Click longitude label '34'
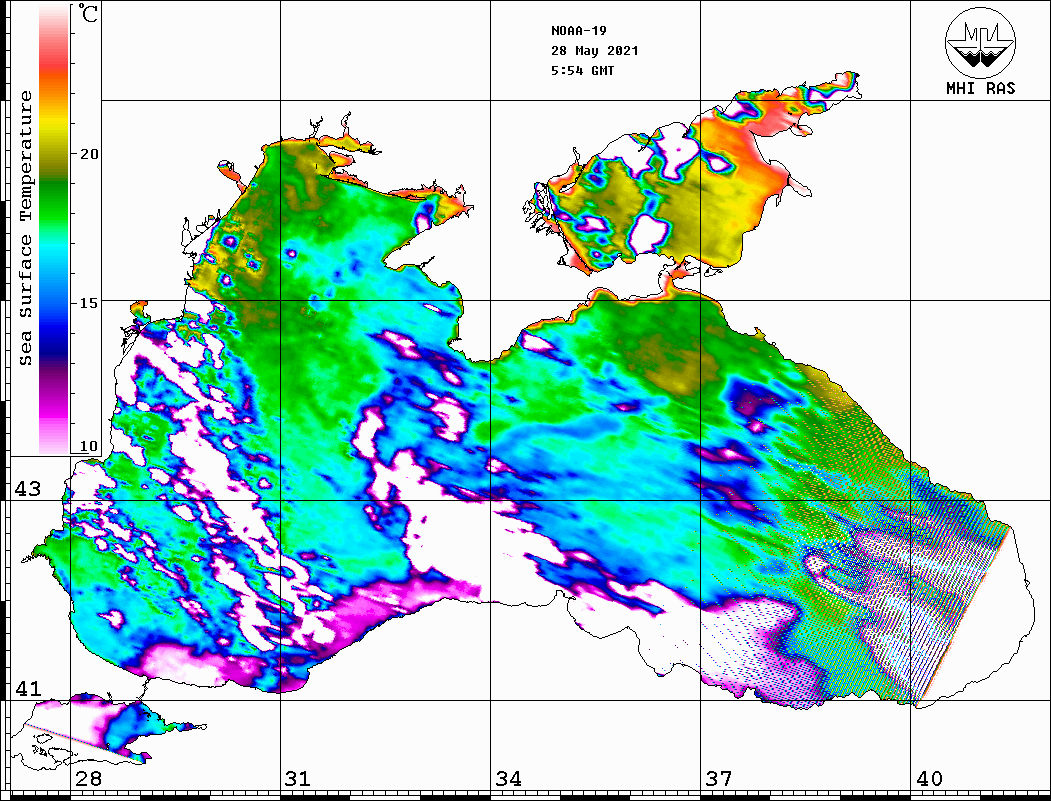The width and height of the screenshot is (1051, 801). pos(508,778)
